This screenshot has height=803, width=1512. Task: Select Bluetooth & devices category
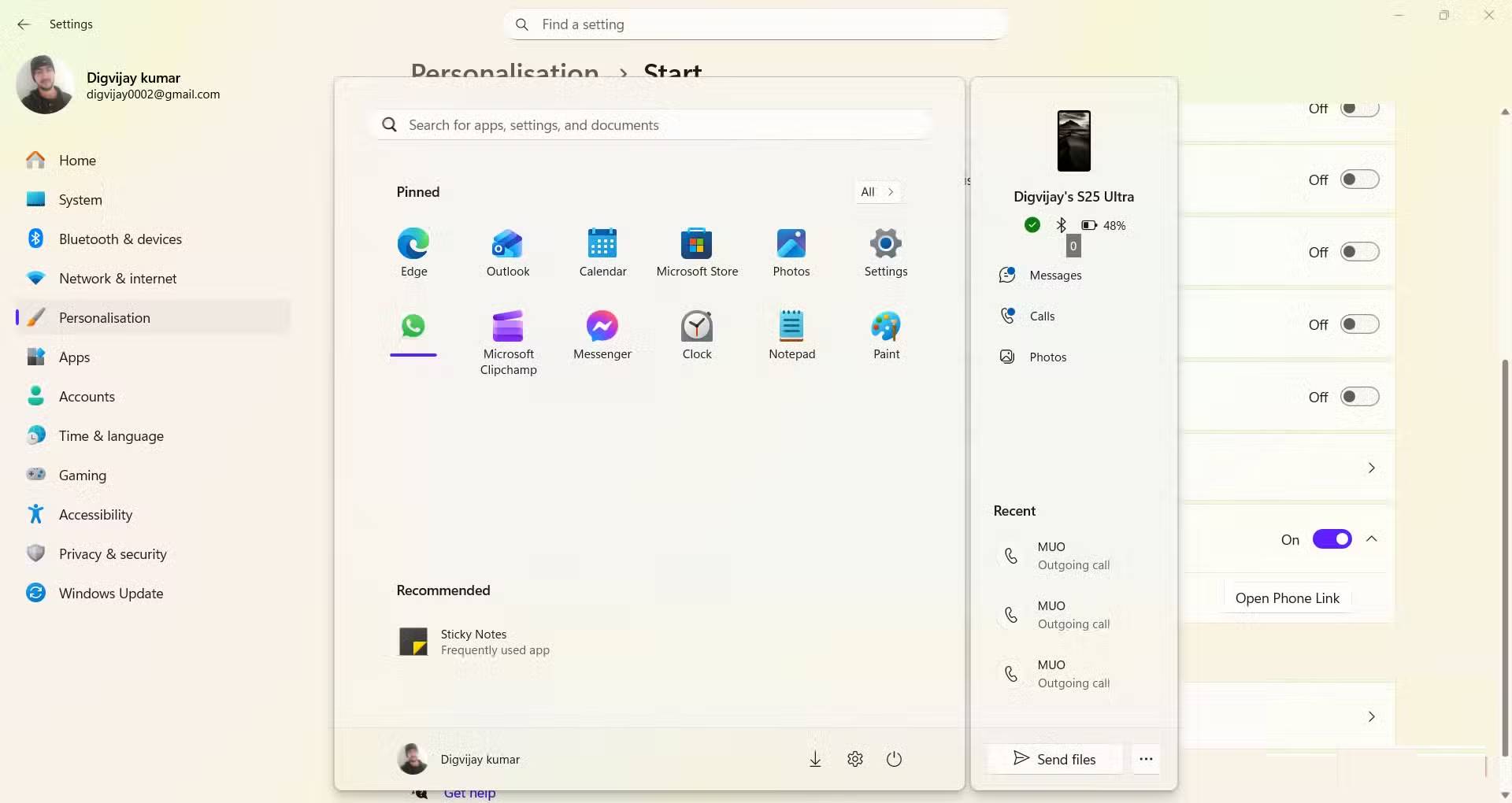(x=154, y=239)
